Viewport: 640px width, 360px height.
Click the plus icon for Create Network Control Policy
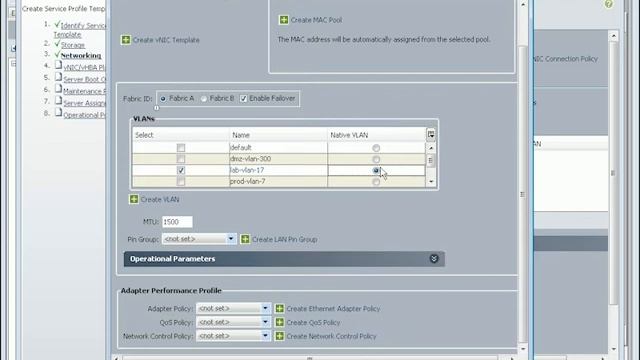coord(279,336)
